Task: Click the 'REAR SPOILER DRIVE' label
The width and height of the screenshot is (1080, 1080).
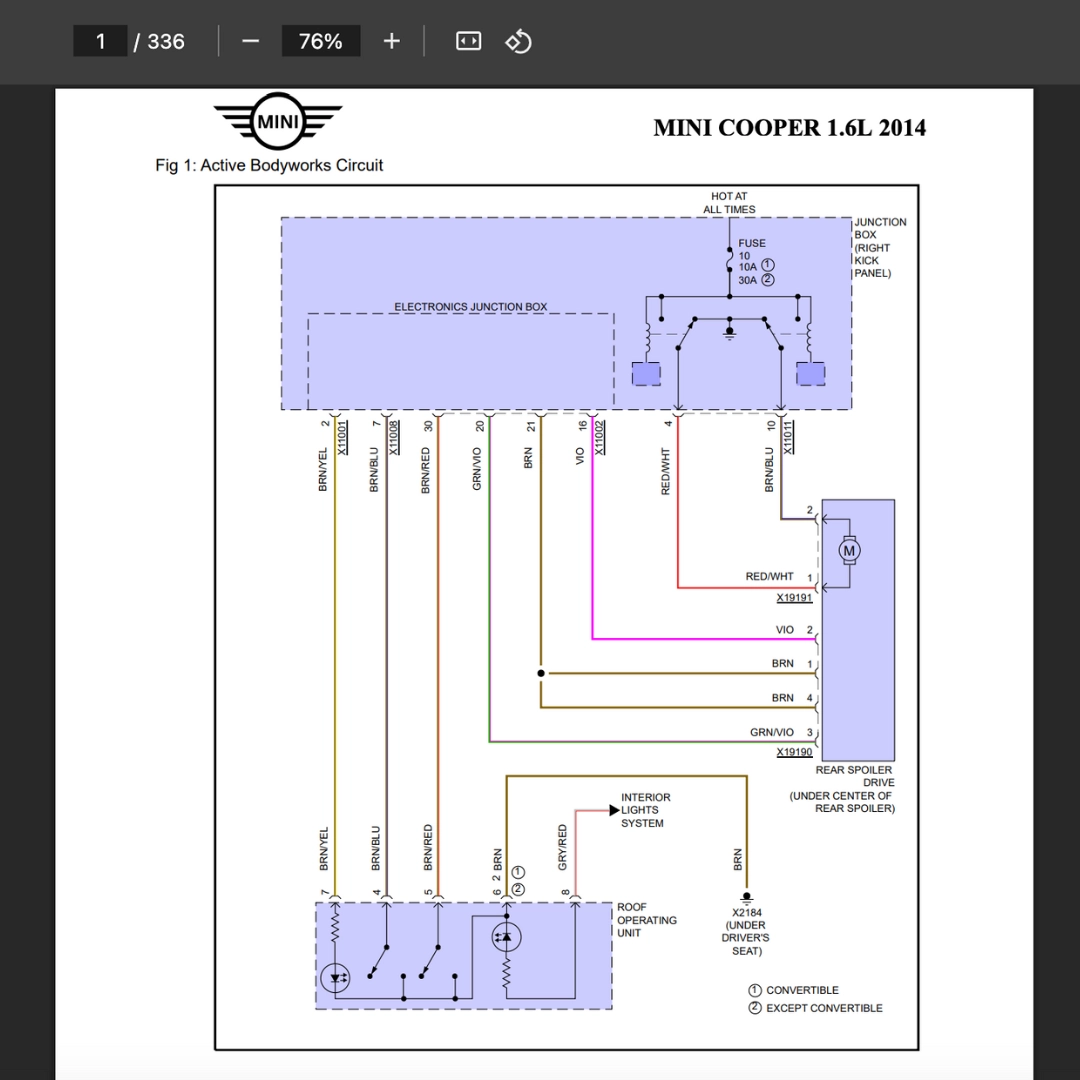Action: coord(855,776)
